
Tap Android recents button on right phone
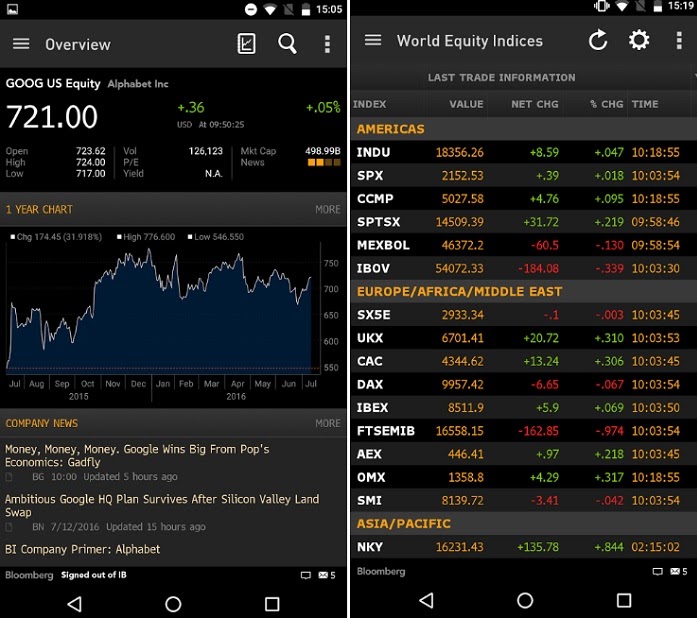point(624,600)
